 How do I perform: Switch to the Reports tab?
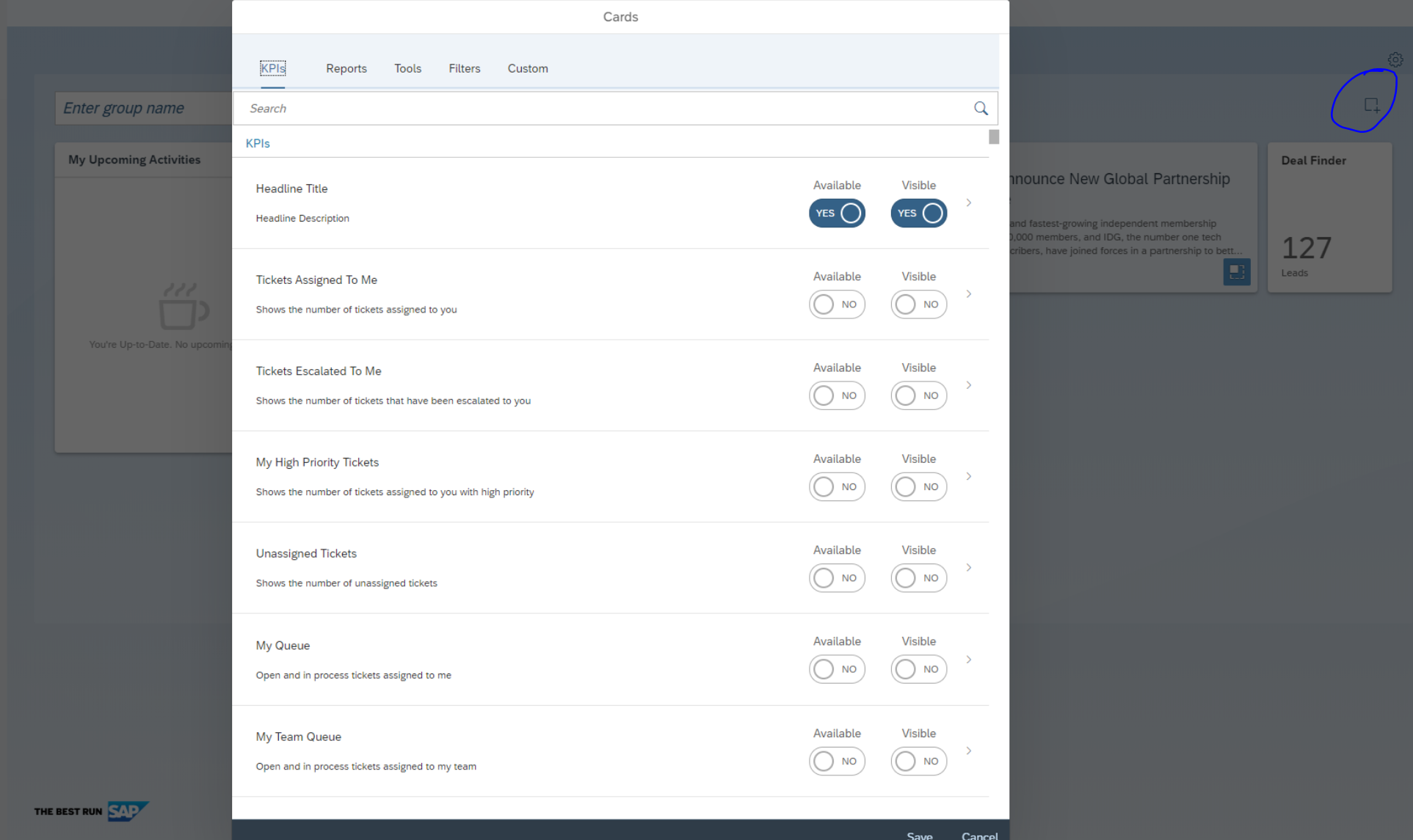tap(346, 68)
